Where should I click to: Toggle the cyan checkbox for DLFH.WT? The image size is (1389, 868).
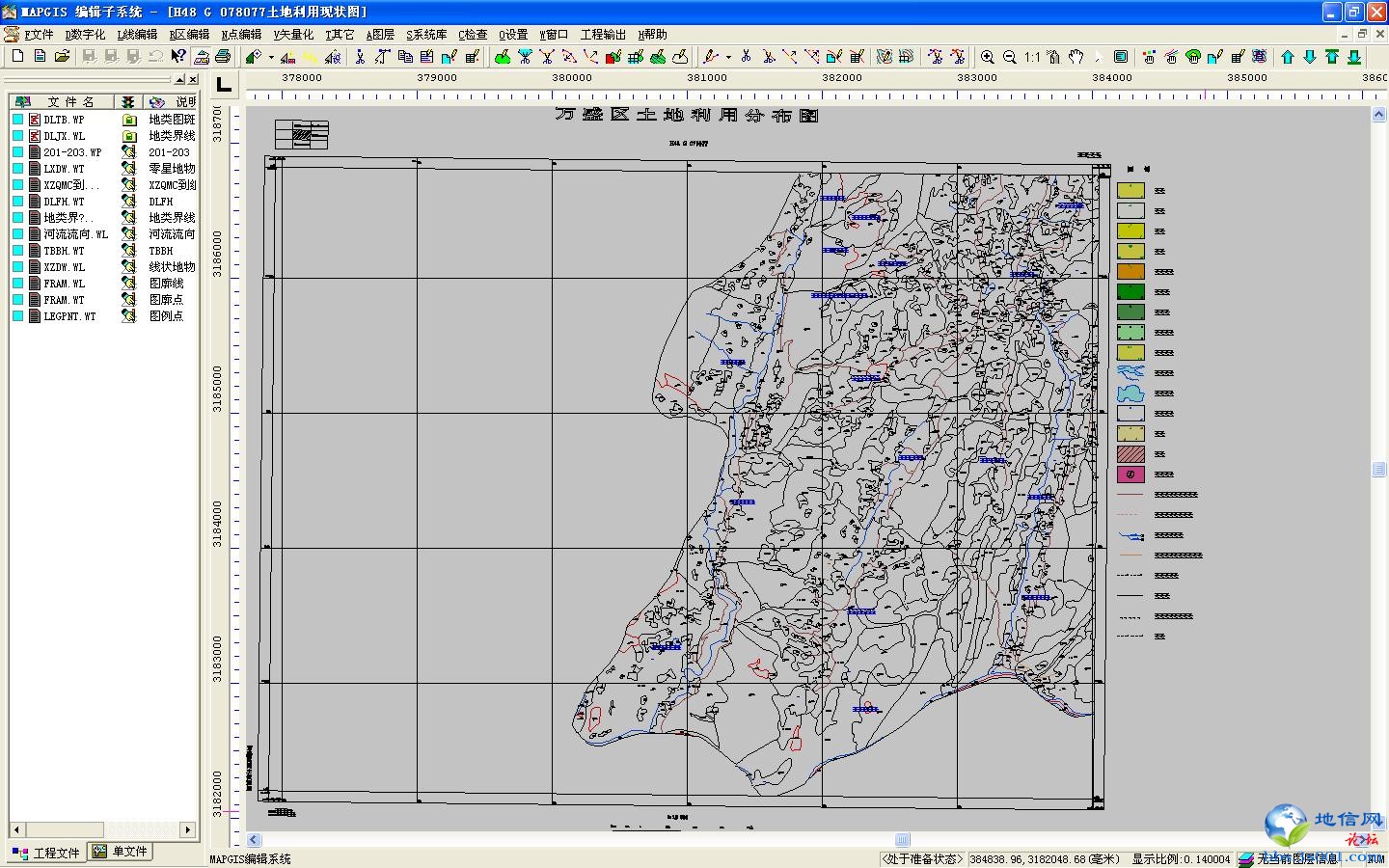pos(17,202)
